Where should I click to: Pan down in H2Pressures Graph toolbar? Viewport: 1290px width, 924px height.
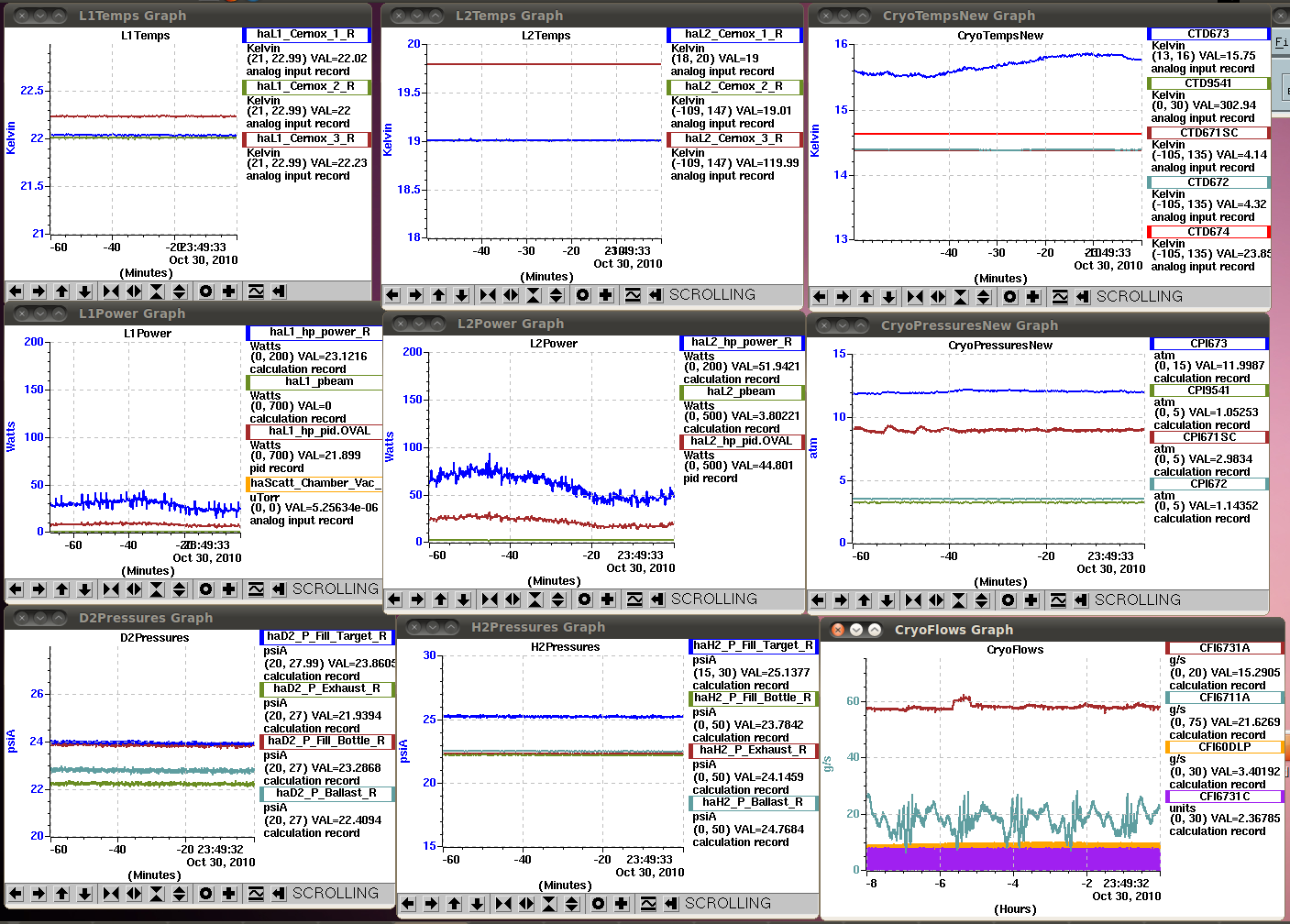click(477, 904)
